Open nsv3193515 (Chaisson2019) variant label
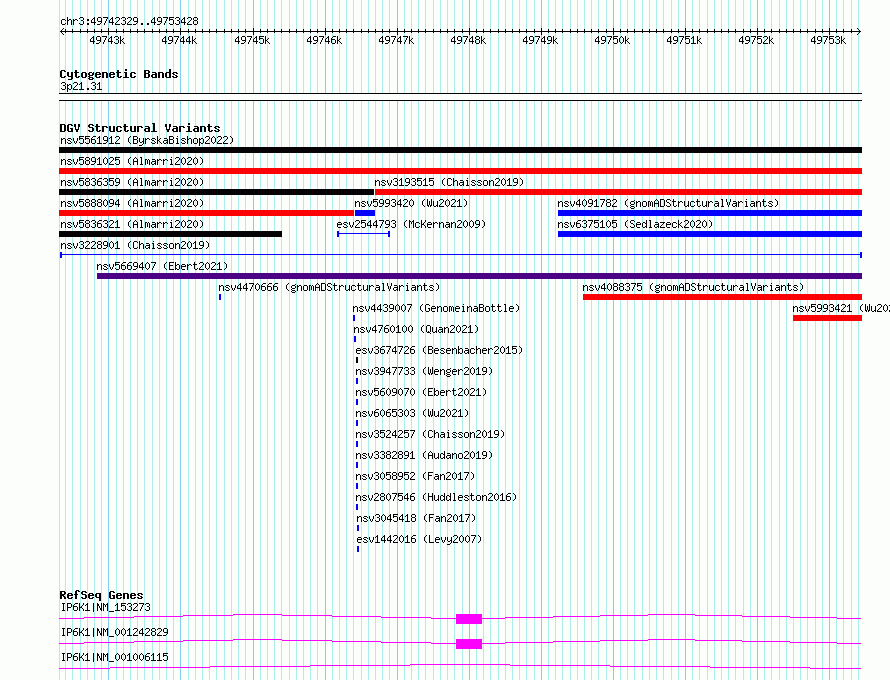 pos(449,182)
